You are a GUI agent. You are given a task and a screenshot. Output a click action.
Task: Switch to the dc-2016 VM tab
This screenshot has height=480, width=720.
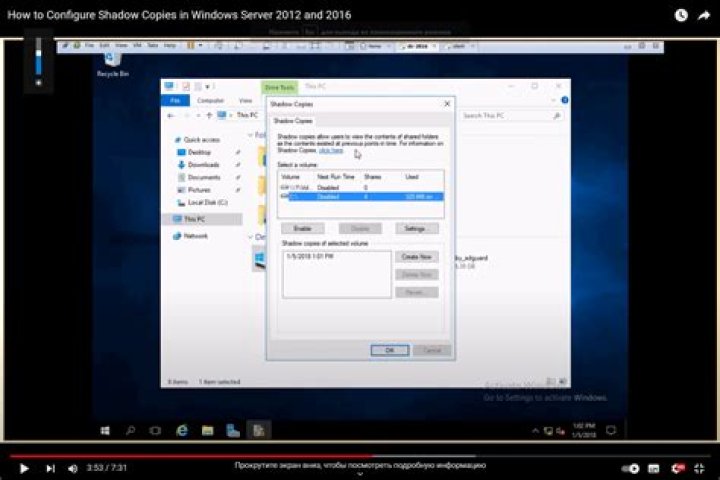417,46
